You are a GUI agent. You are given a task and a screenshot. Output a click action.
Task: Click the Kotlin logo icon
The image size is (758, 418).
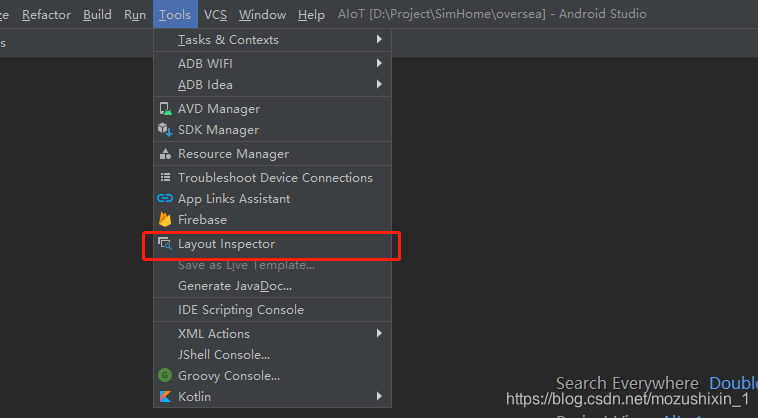[165, 396]
